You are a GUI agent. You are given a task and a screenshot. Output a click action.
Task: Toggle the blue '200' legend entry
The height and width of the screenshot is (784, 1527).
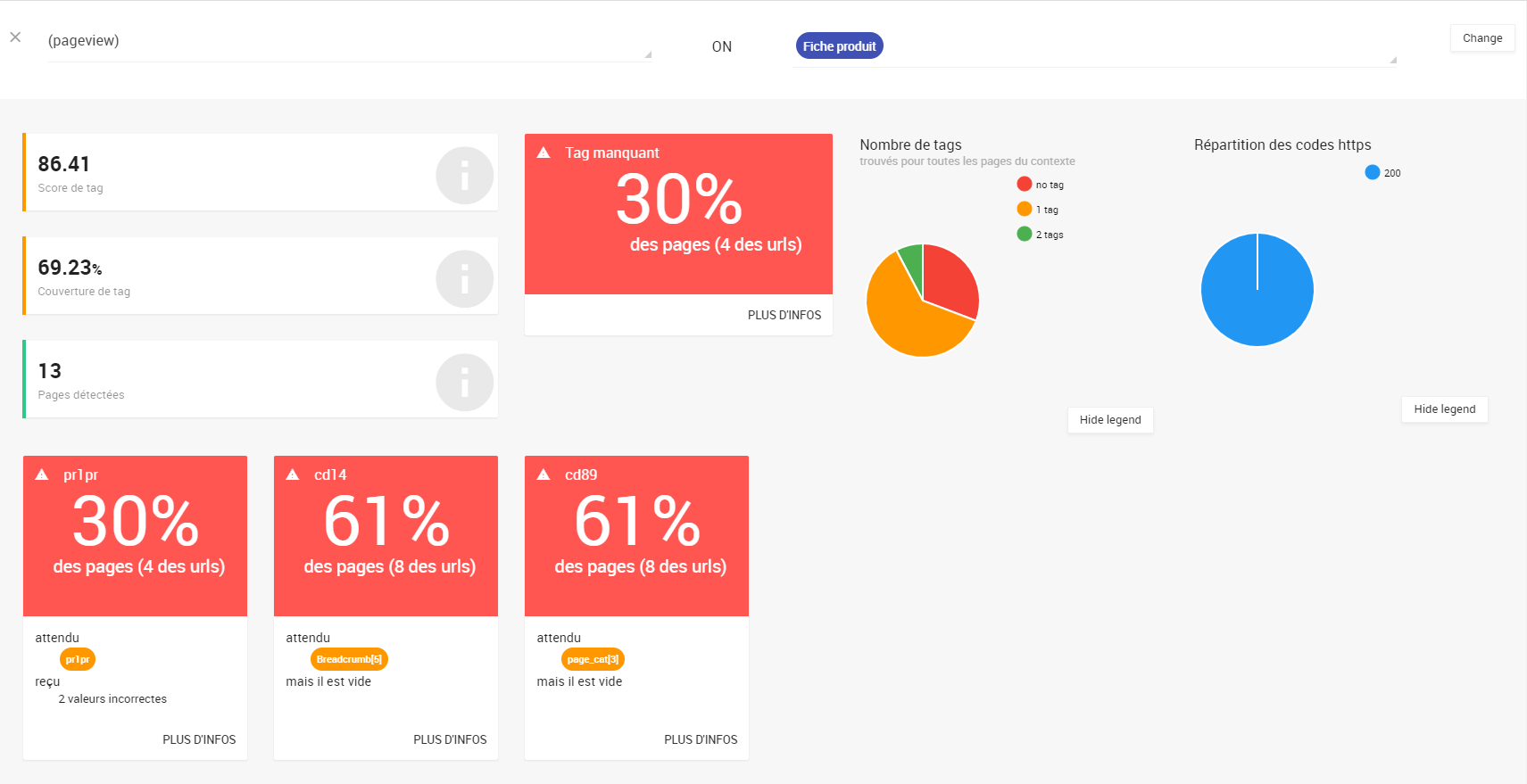tap(1382, 173)
